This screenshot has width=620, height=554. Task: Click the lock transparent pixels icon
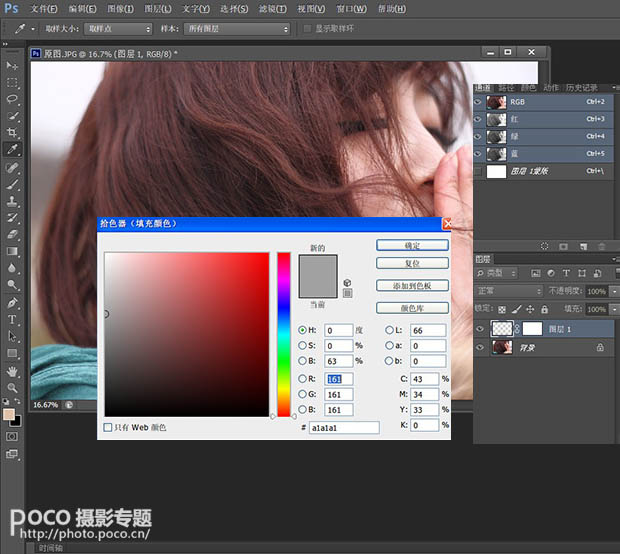coord(503,309)
